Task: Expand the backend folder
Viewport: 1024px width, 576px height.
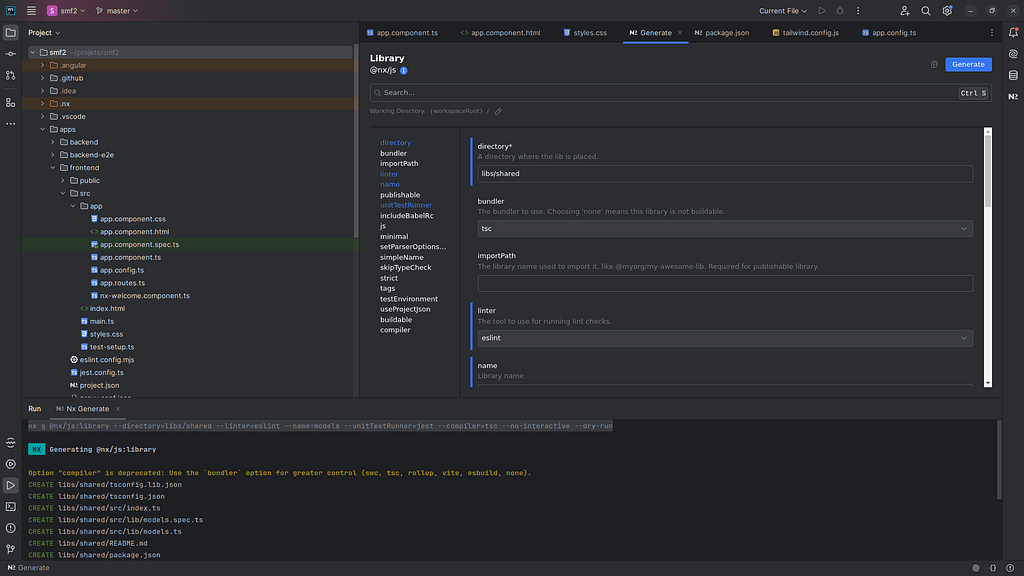Action: coord(53,142)
